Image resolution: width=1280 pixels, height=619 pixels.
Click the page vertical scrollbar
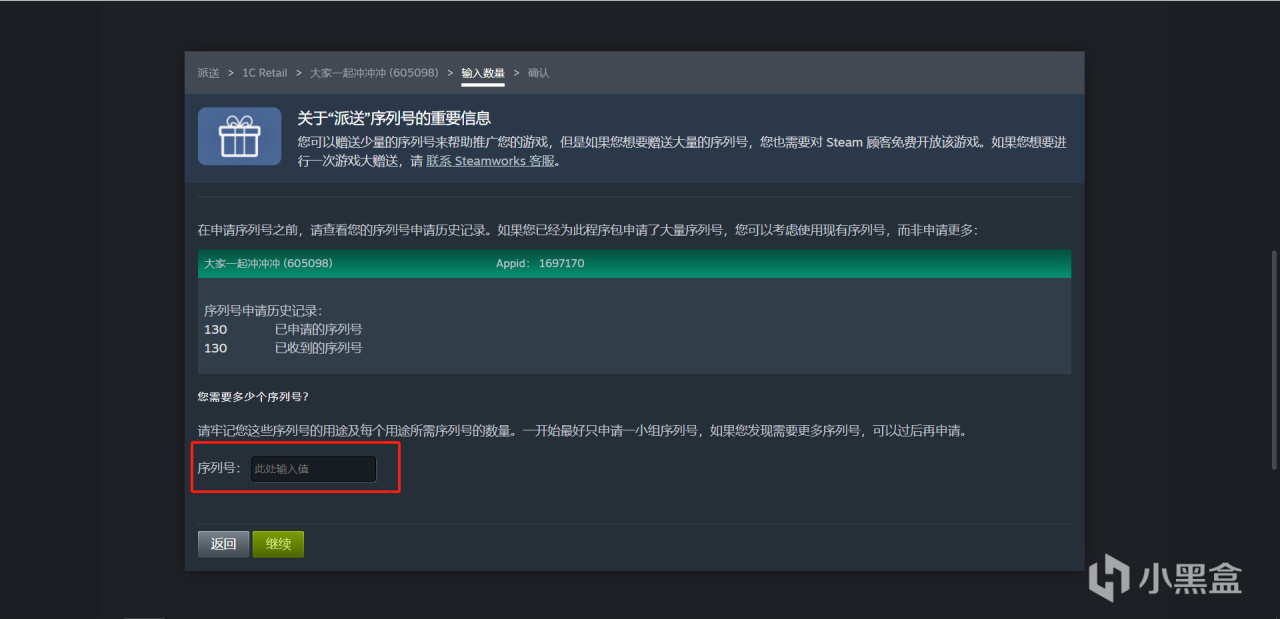[x=1273, y=359]
